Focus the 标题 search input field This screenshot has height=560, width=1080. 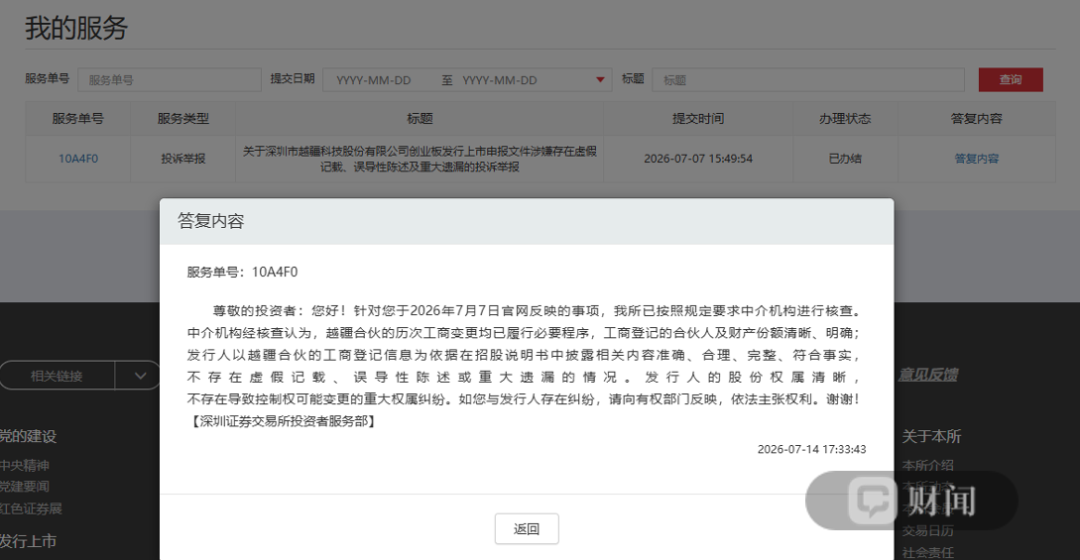(x=808, y=80)
